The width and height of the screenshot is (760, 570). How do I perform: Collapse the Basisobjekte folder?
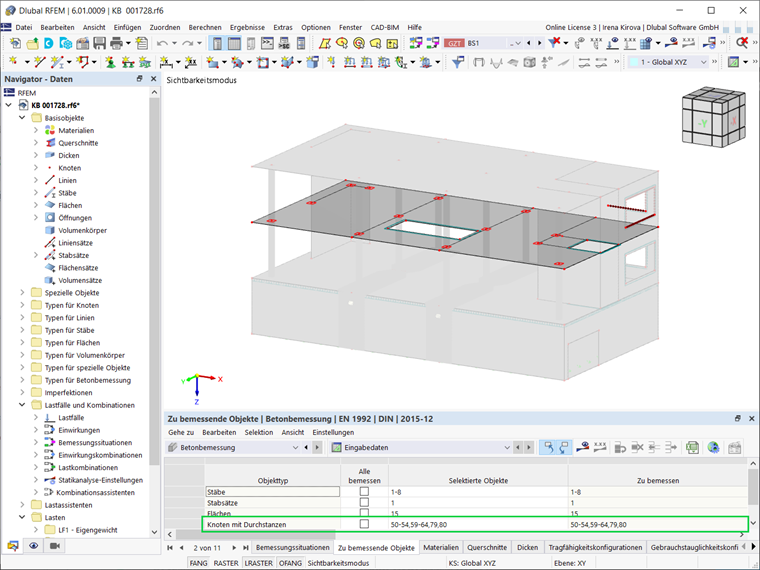point(22,118)
